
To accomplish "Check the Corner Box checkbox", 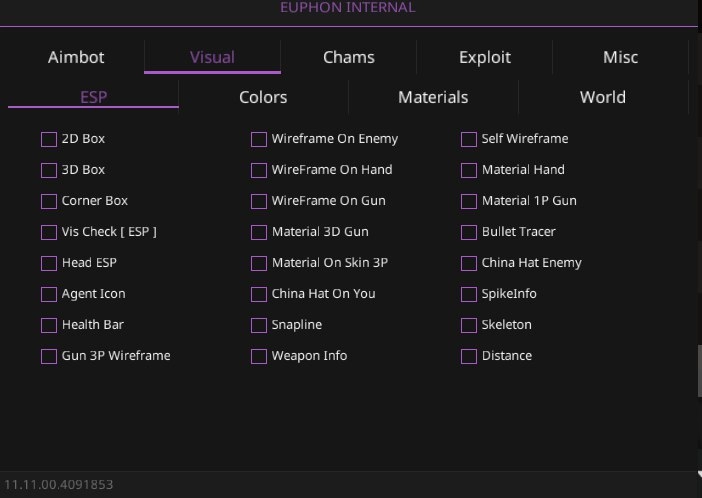I will (x=48, y=201).
